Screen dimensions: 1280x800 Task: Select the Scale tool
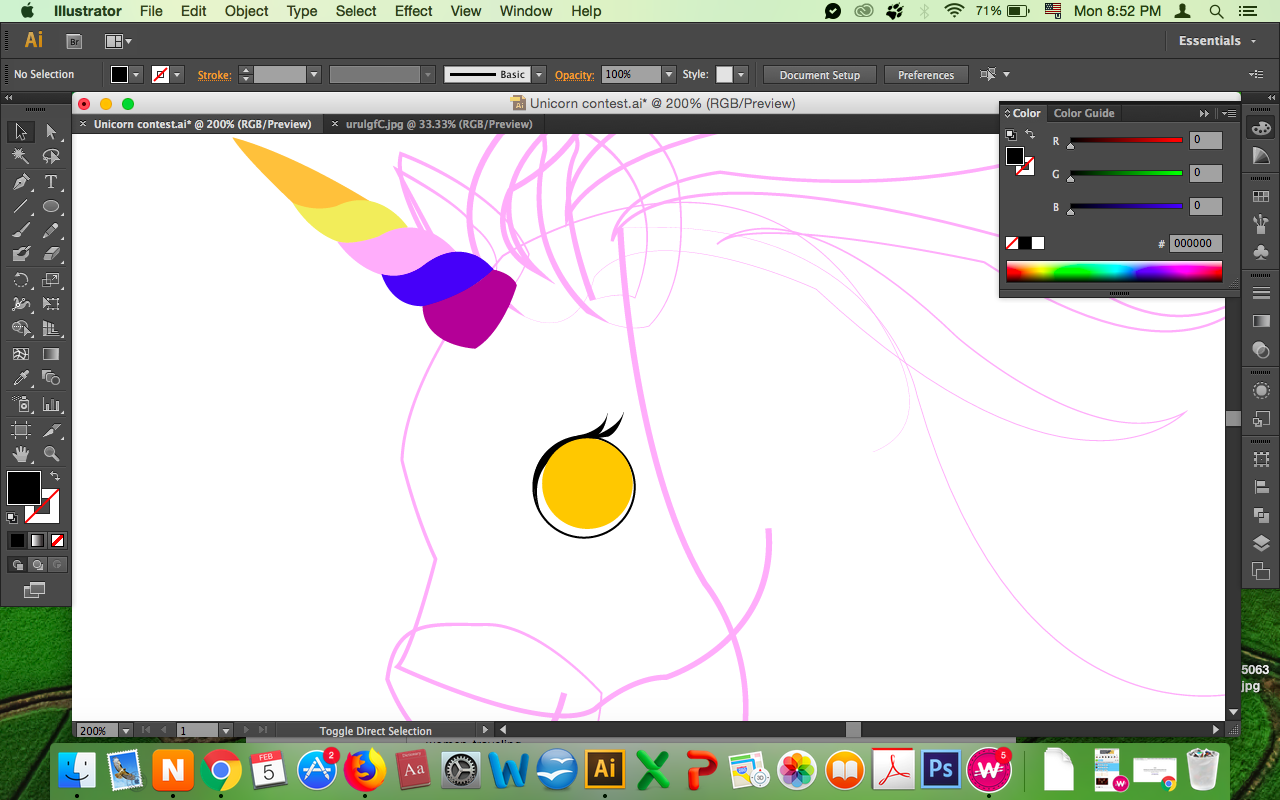click(x=51, y=280)
